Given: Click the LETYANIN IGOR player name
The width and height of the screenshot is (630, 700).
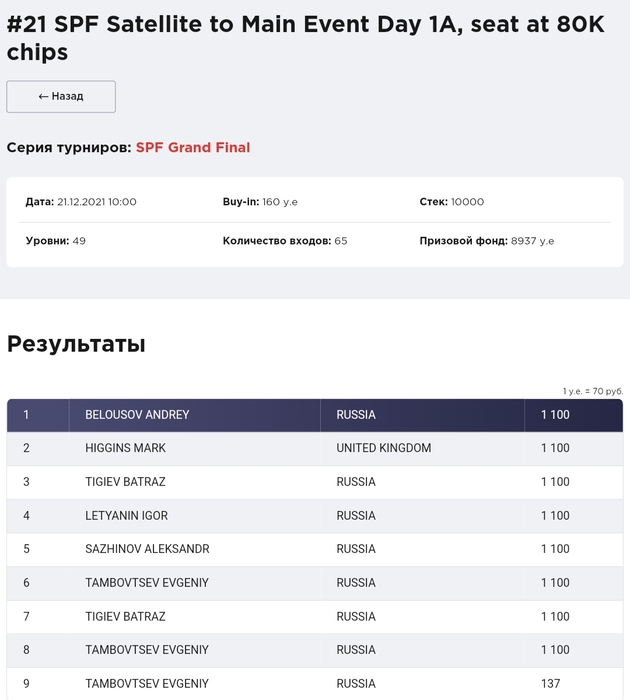Looking at the screenshot, I should [x=127, y=516].
